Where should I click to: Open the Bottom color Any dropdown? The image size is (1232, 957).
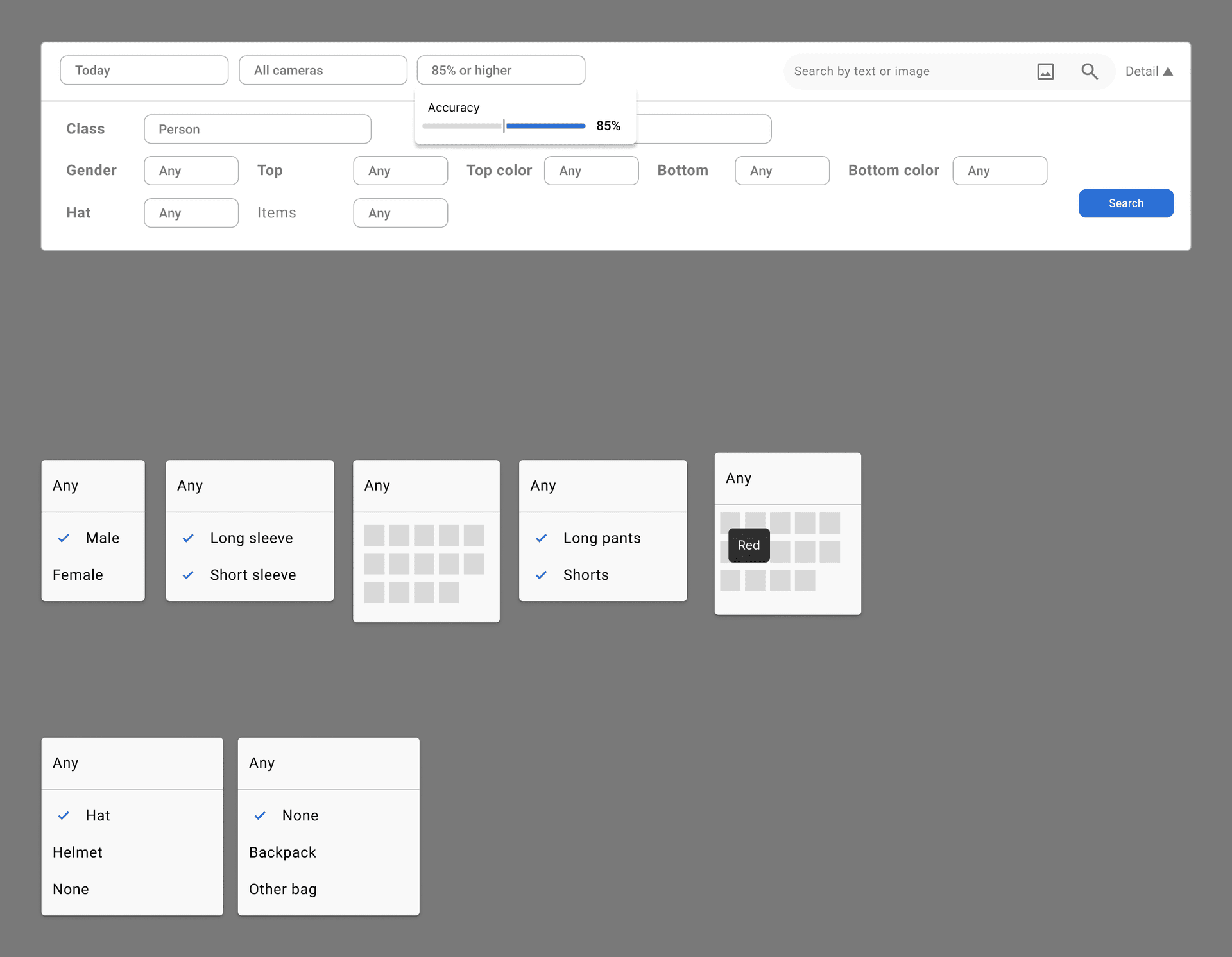(x=999, y=171)
